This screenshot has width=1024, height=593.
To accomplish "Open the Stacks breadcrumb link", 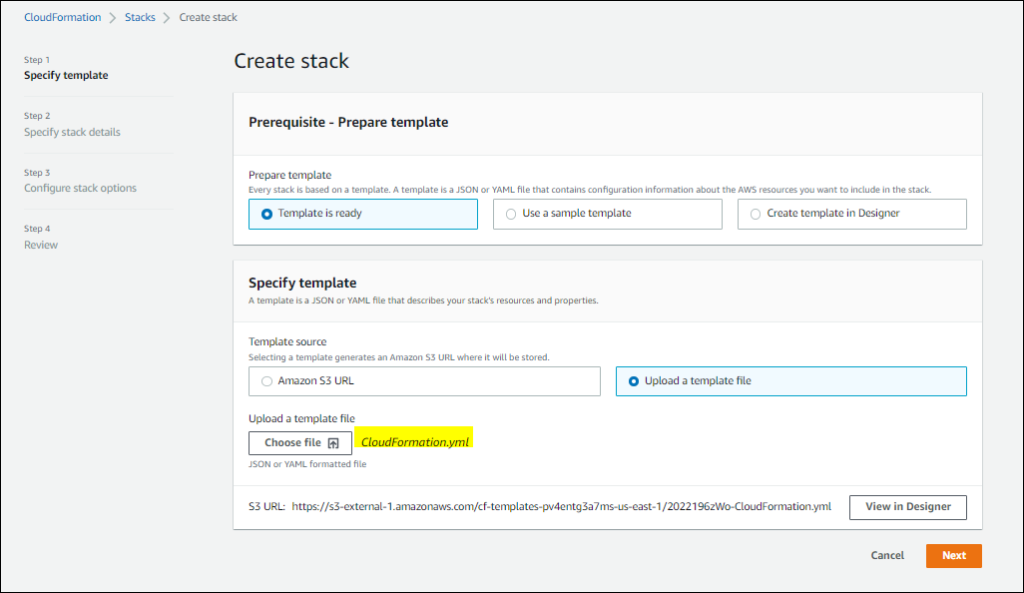I will tap(140, 17).
